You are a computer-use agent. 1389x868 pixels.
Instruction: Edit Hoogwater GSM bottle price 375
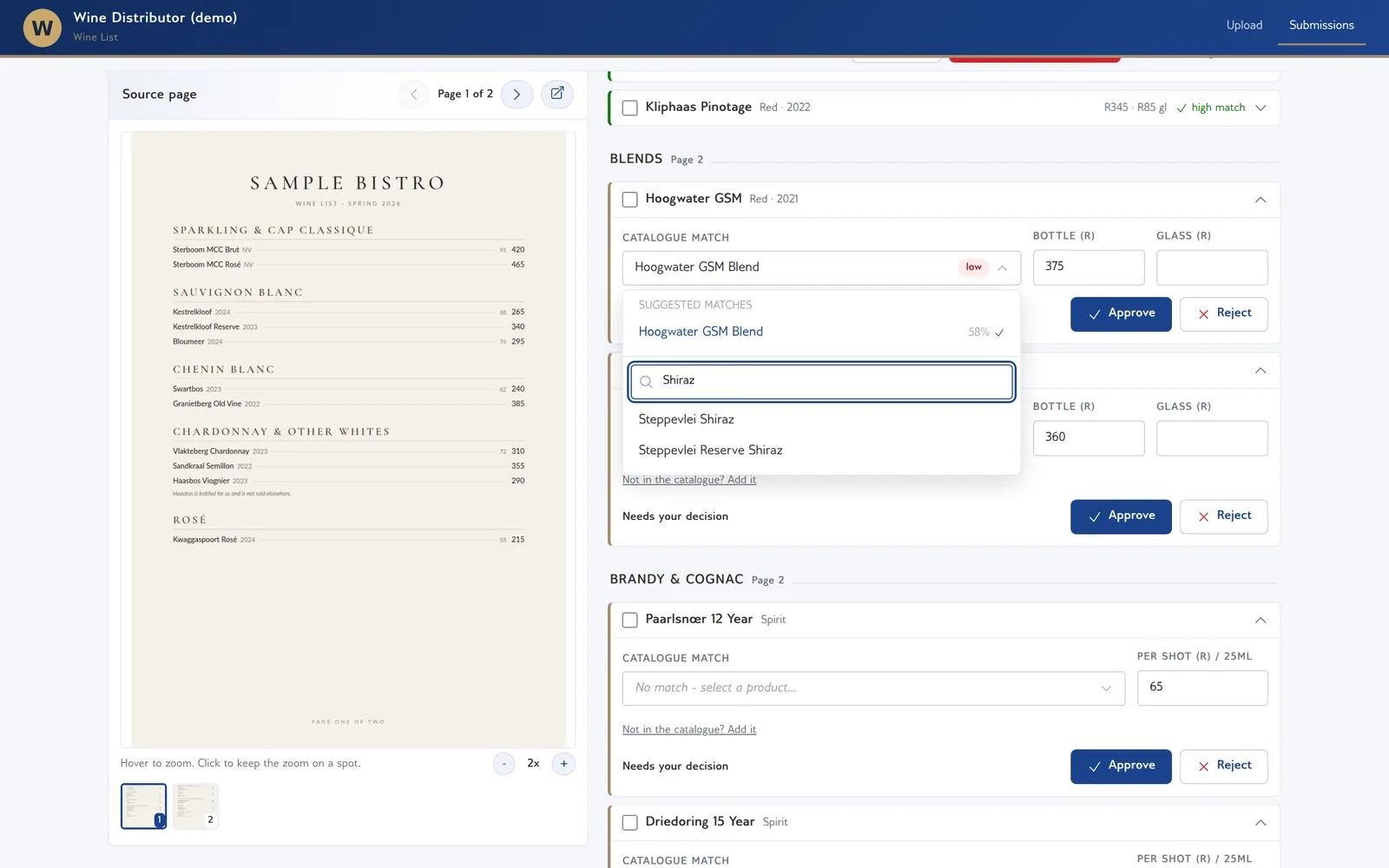(1089, 267)
